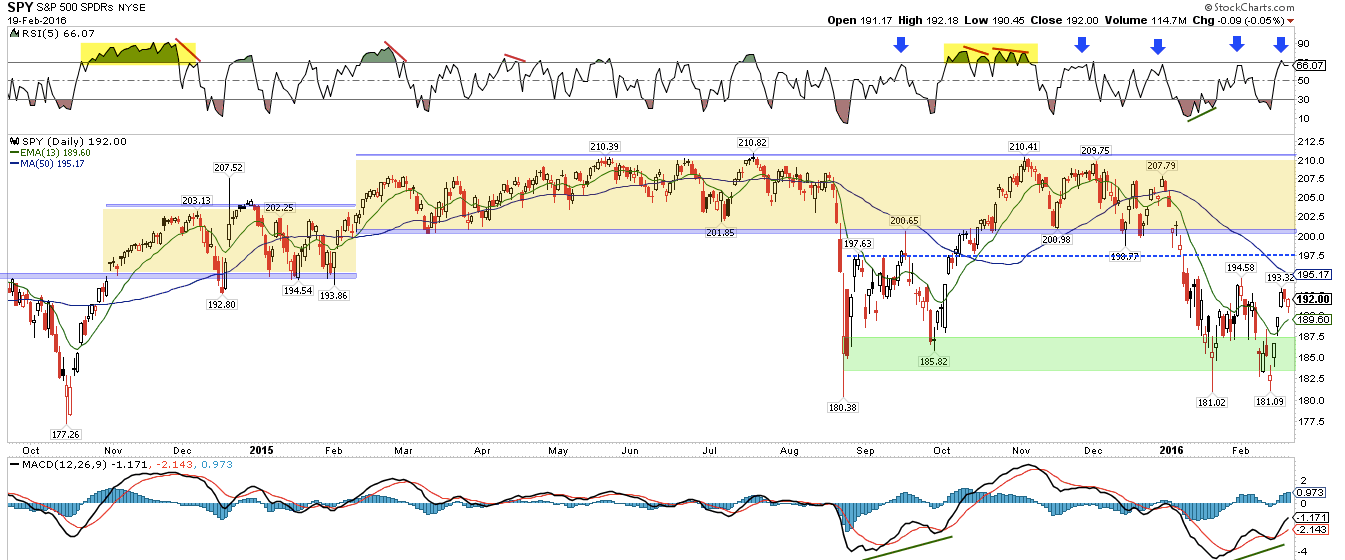The image size is (1345, 560).
Task: Click the red down-triangle change indicator
Action: pos(1291,21)
